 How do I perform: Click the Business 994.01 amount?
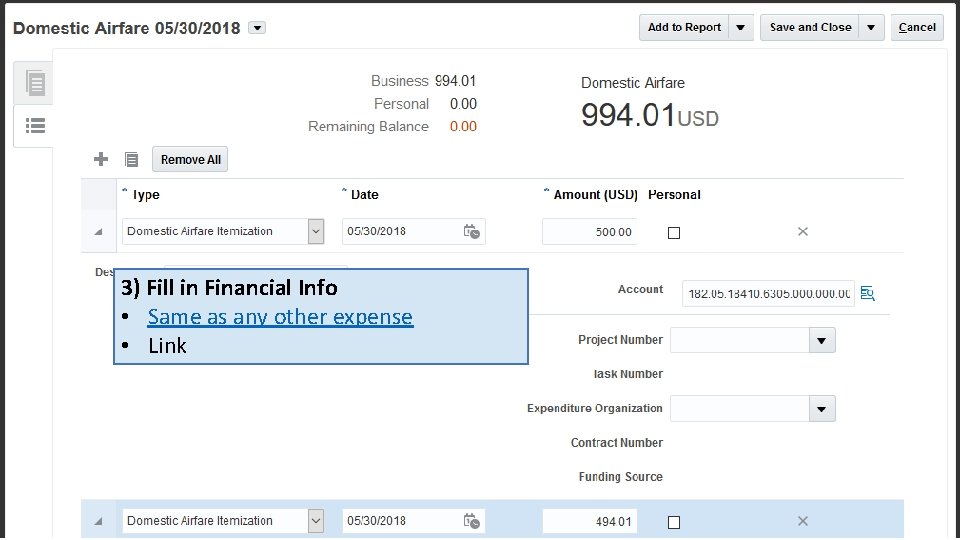coord(456,81)
